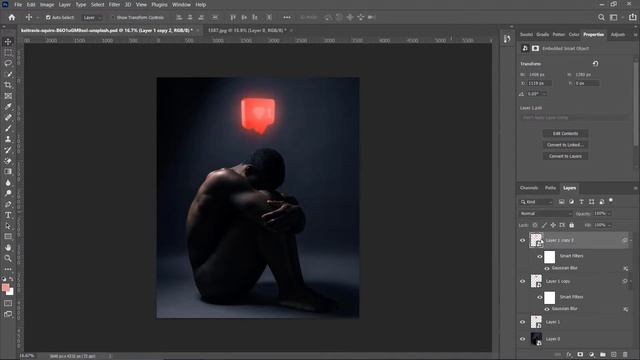Toggle the lock all layer button

571,225
